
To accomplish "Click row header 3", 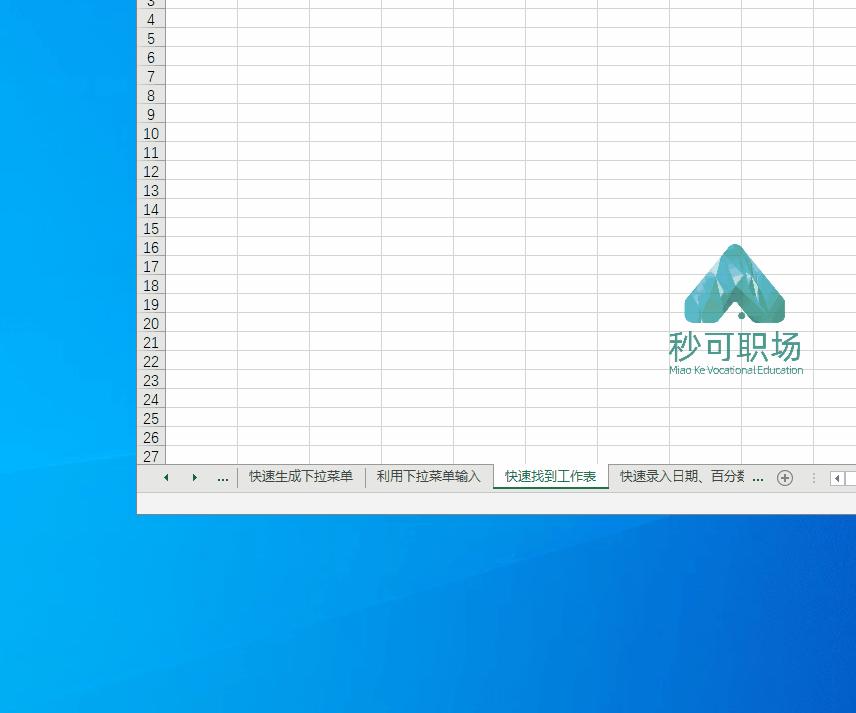I will pyautogui.click(x=151, y=4).
